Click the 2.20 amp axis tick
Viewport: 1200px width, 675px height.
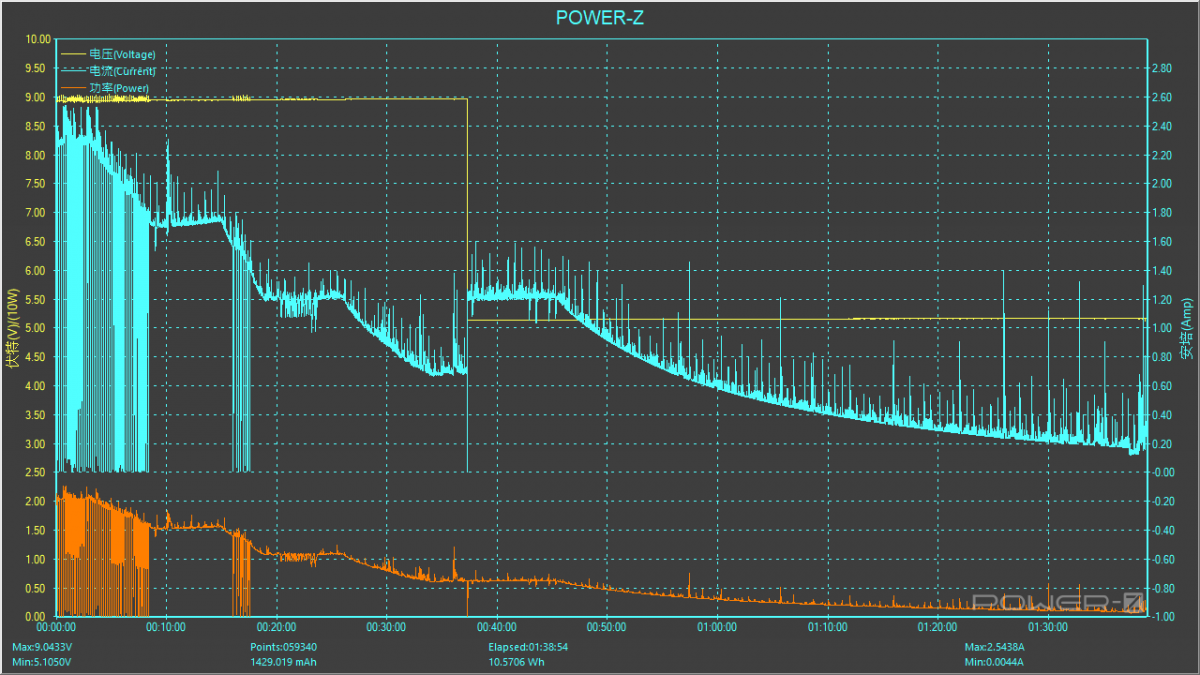tap(1160, 155)
